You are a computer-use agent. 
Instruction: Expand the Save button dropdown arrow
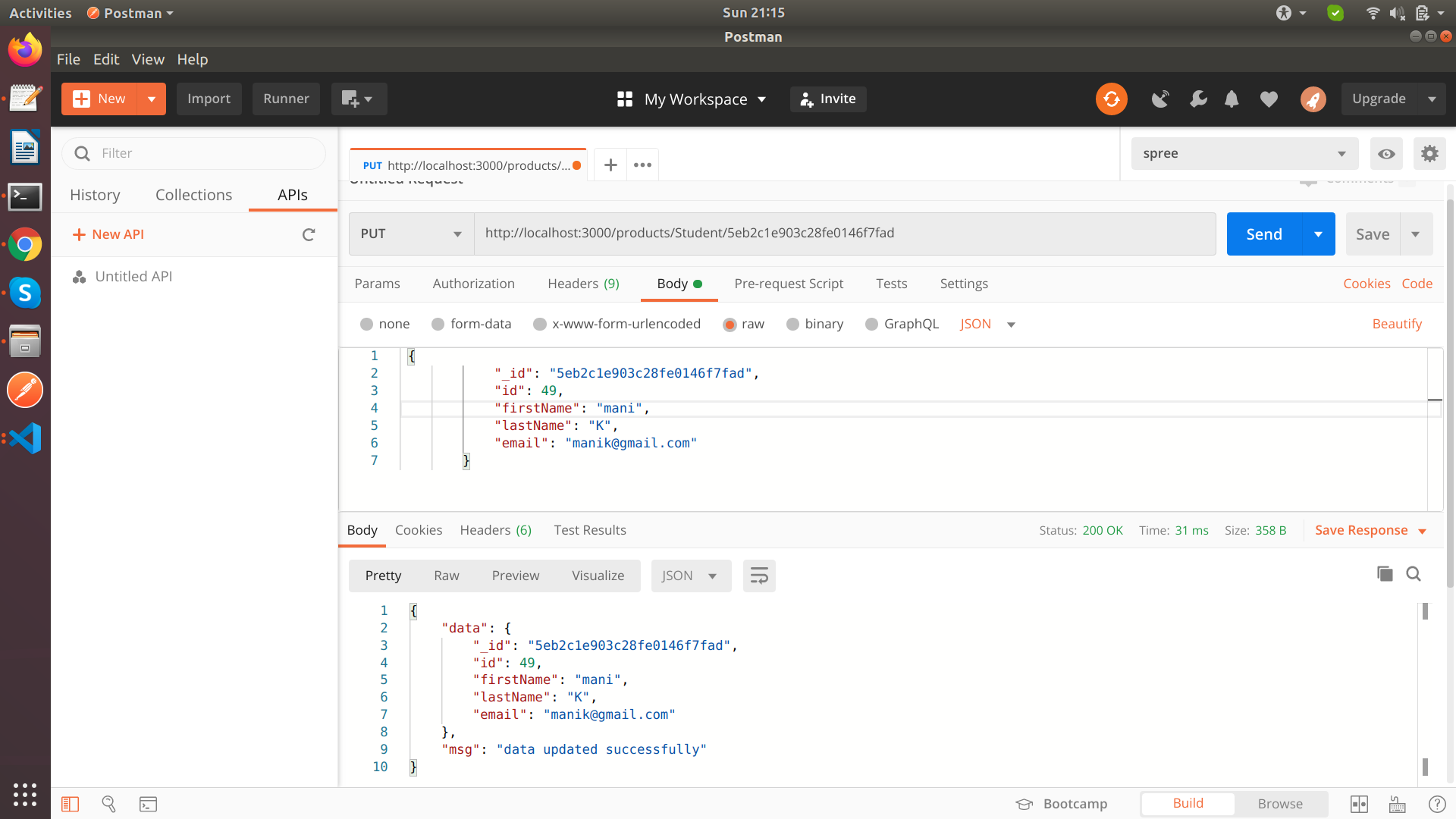point(1416,234)
